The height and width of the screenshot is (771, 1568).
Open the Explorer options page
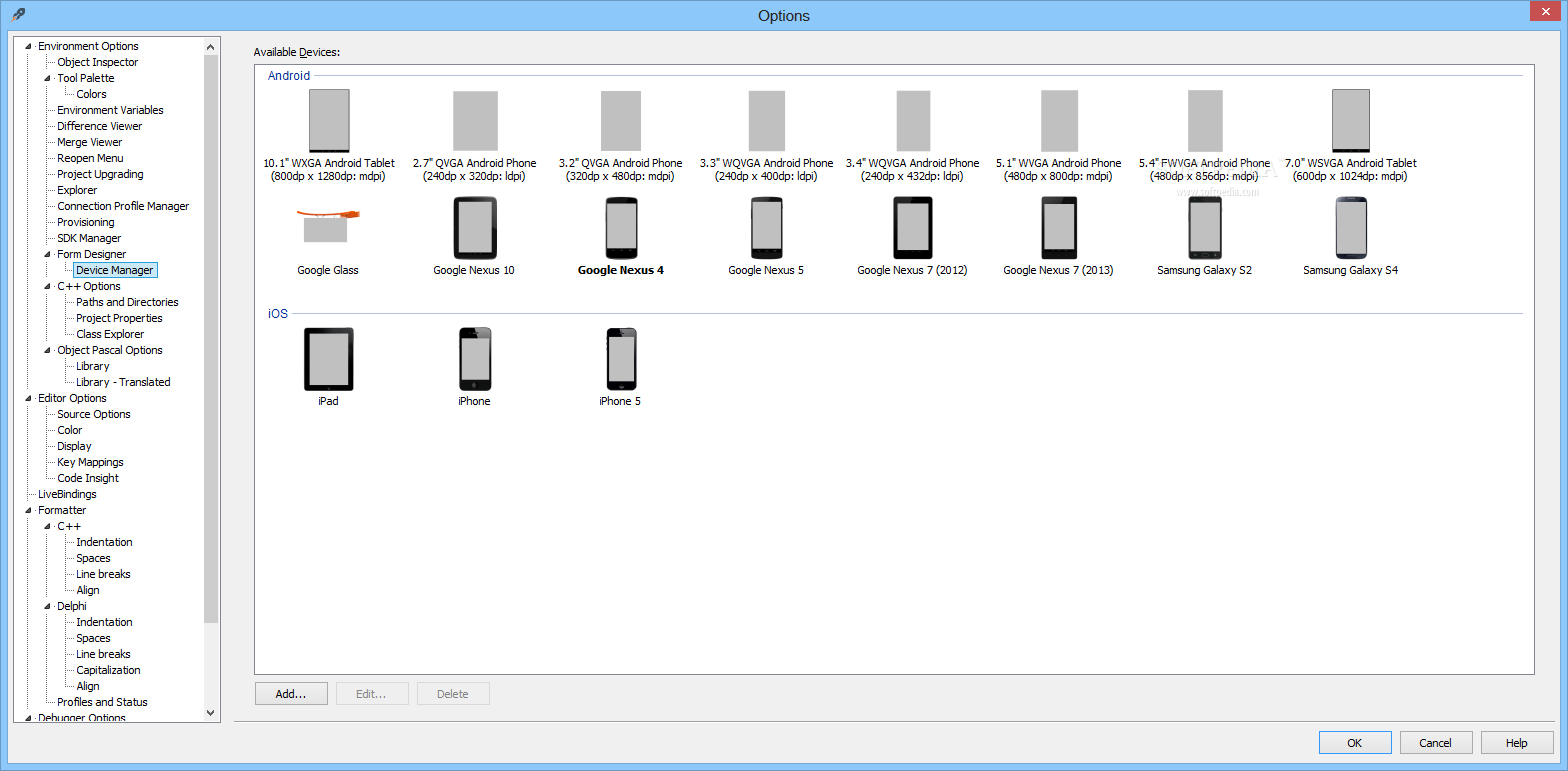77,190
